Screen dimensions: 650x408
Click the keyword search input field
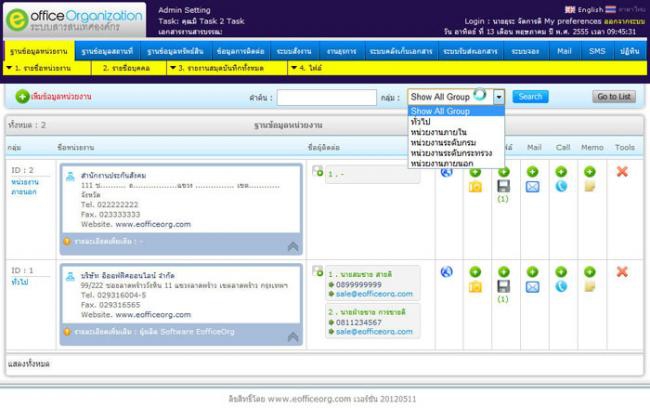pyautogui.click(x=327, y=97)
